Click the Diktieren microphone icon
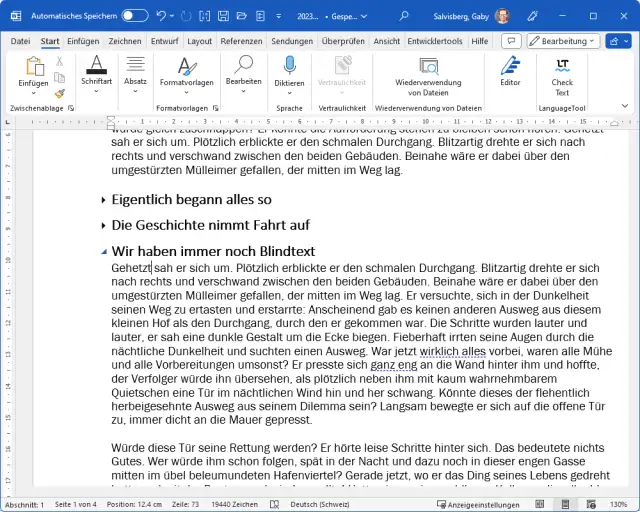The width and height of the screenshot is (640, 512). (289, 66)
